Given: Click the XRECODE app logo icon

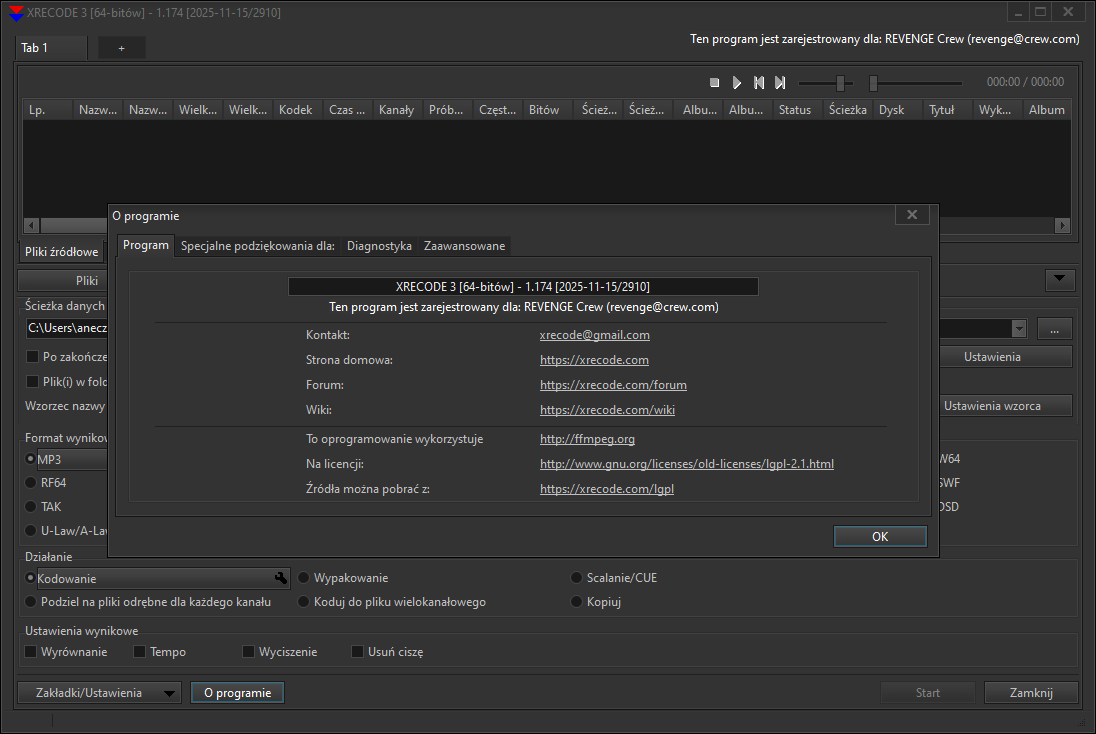Looking at the screenshot, I should click(15, 13).
